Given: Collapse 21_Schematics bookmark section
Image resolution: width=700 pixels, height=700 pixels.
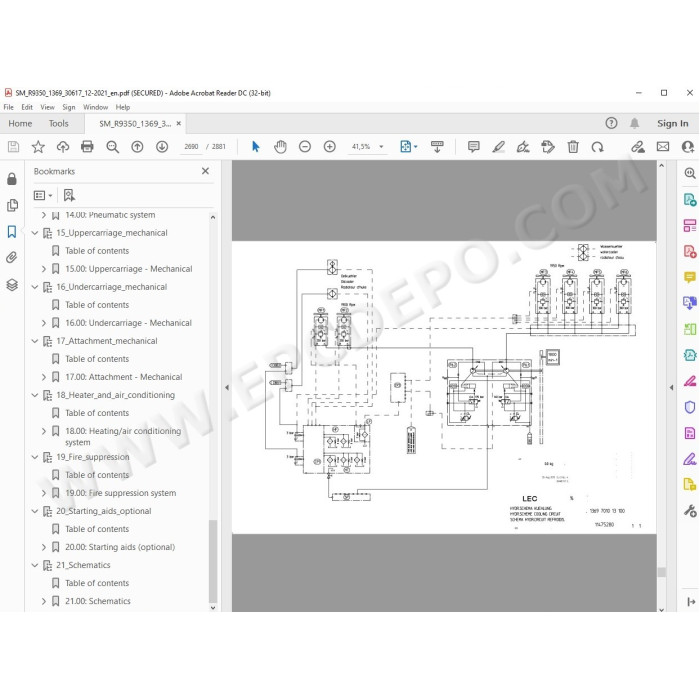Looking at the screenshot, I should (x=34, y=565).
